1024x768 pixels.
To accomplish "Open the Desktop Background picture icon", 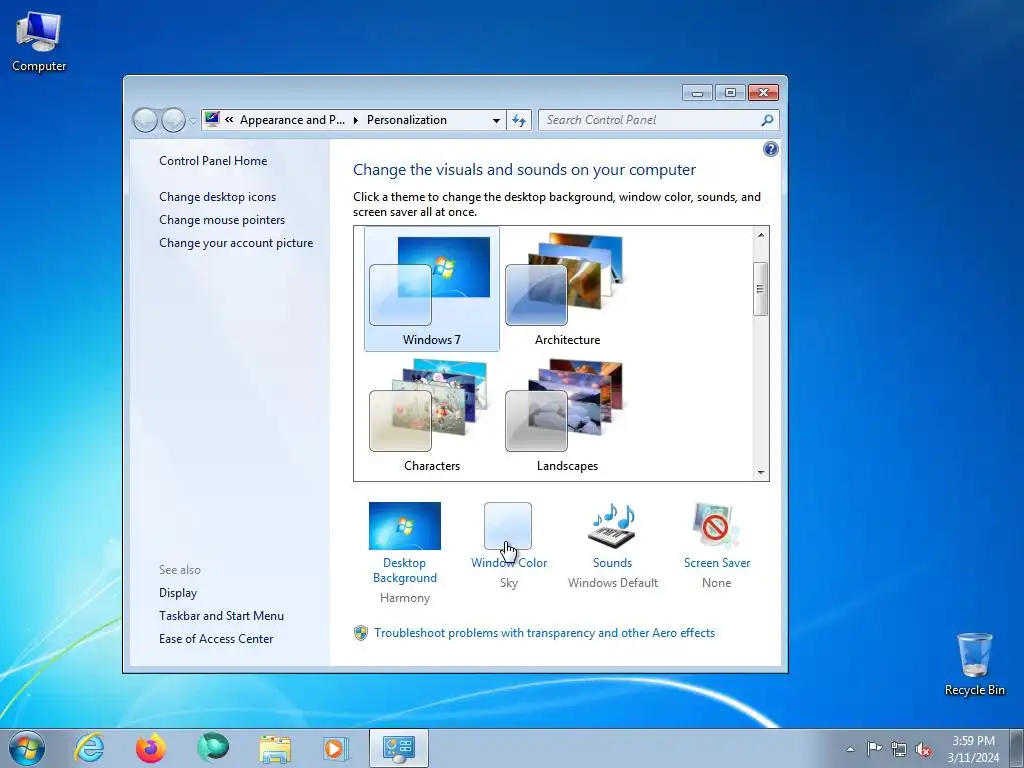I will click(x=404, y=526).
